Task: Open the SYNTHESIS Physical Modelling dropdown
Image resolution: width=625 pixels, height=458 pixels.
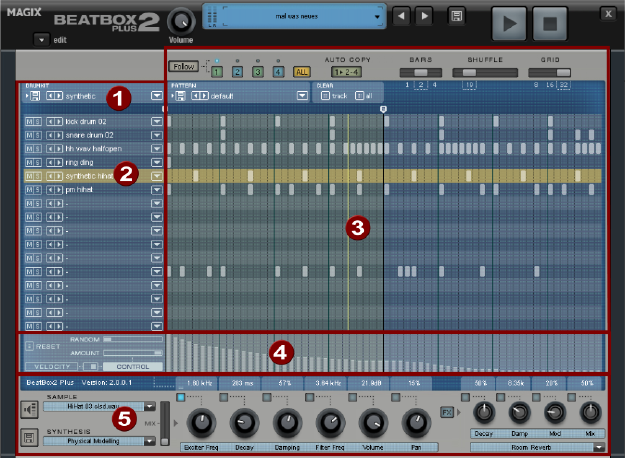Action: (x=150, y=441)
